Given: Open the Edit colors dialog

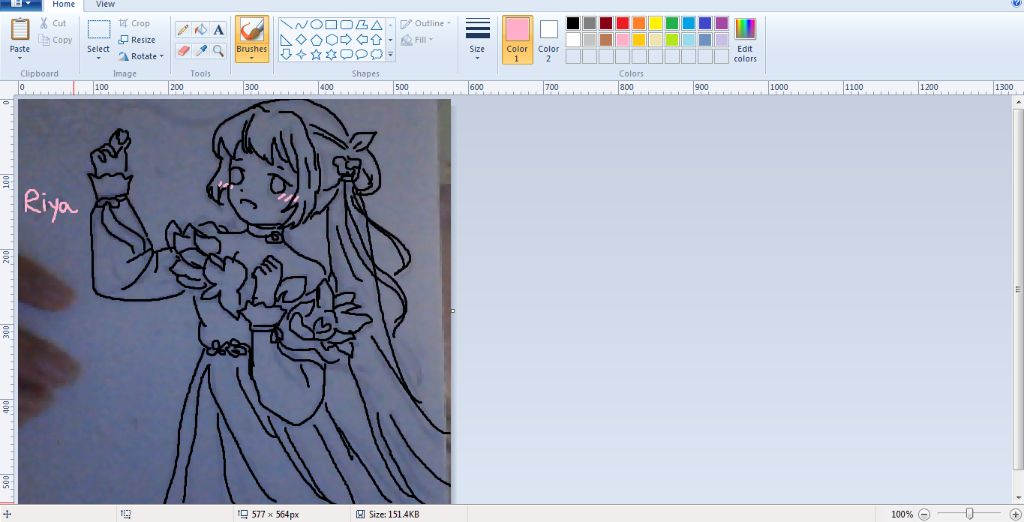Looking at the screenshot, I should 745,40.
